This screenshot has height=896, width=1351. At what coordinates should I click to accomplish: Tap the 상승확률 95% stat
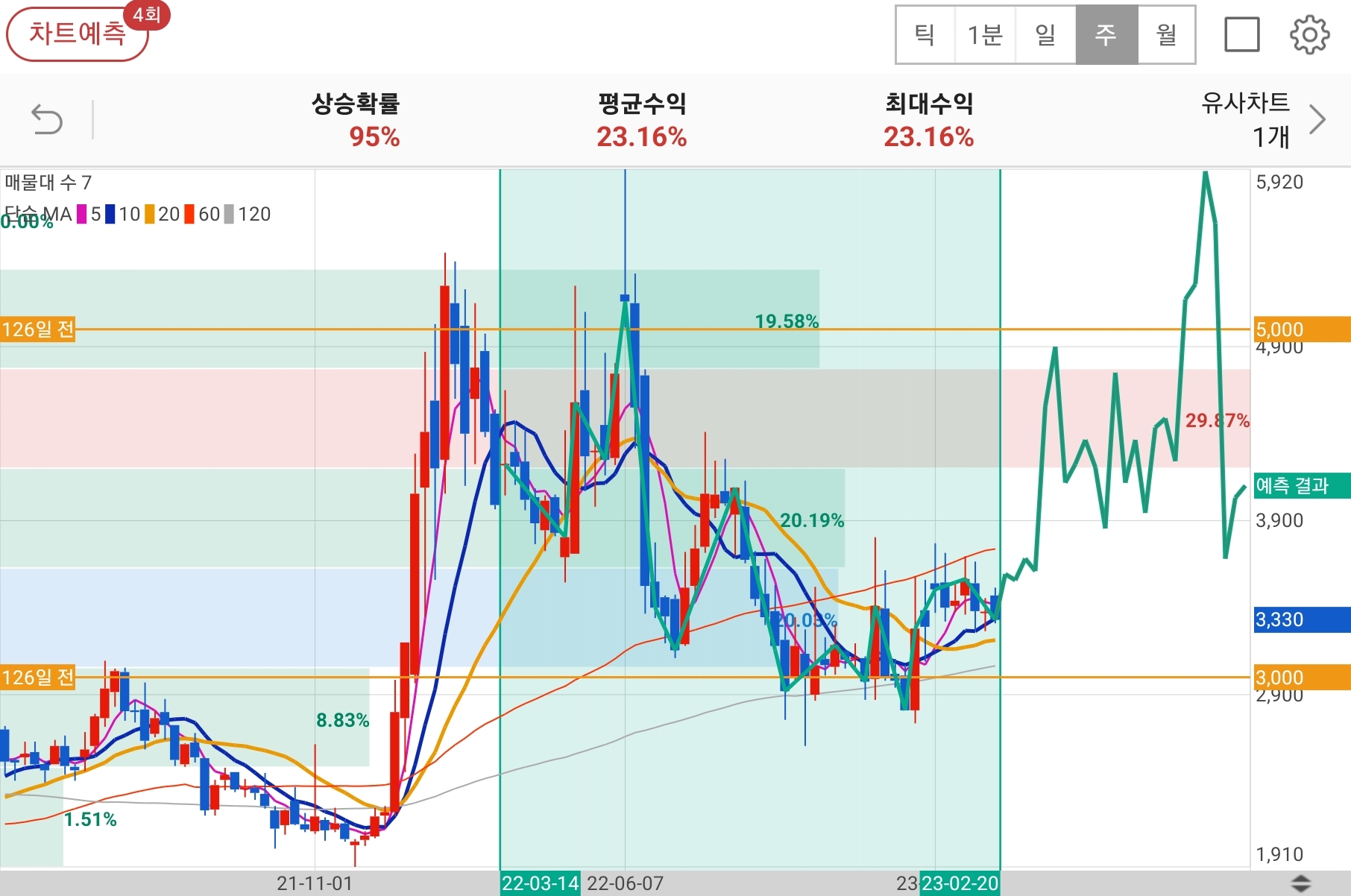356,119
